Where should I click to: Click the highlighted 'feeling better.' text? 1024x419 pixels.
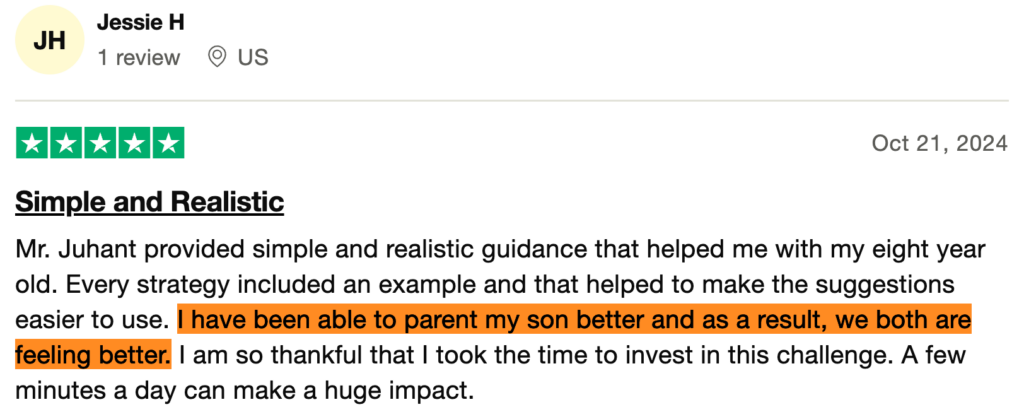pyautogui.click(x=94, y=354)
